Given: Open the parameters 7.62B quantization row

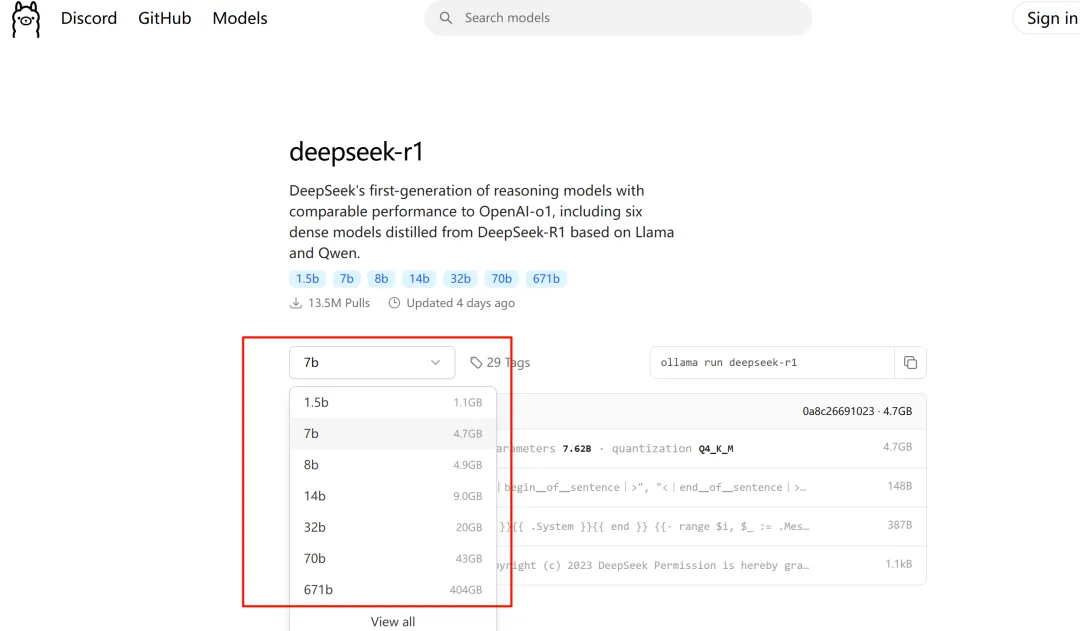Looking at the screenshot, I should (x=712, y=448).
